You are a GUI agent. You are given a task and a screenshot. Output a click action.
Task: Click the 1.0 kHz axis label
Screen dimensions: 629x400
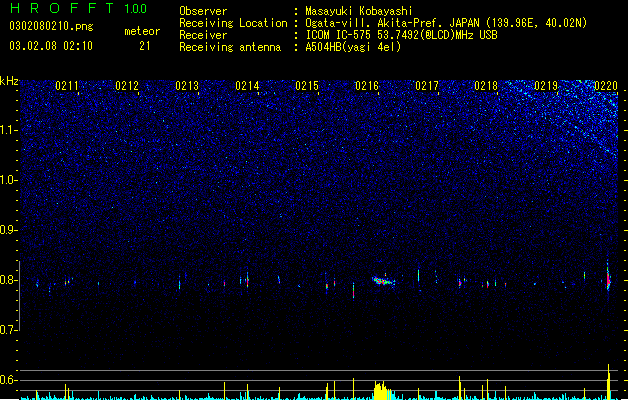[x=8, y=180]
